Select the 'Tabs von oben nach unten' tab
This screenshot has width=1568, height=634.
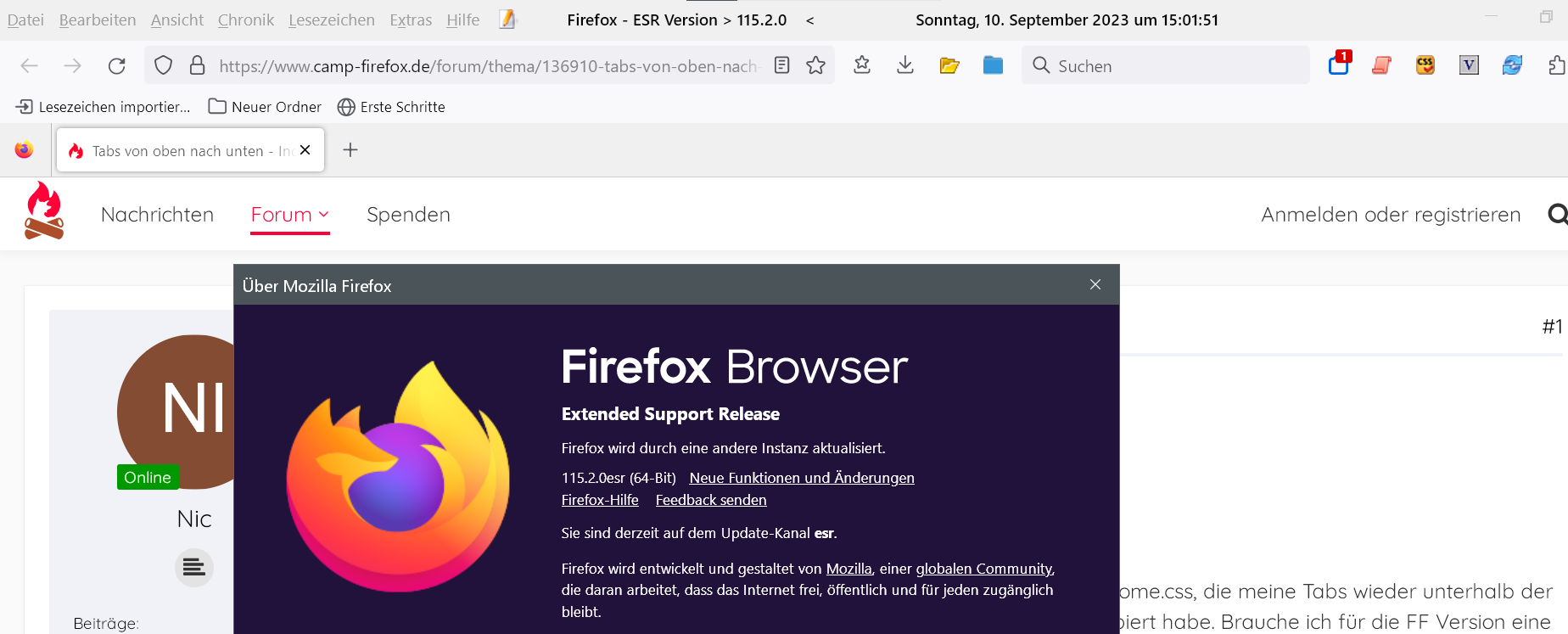tap(190, 150)
